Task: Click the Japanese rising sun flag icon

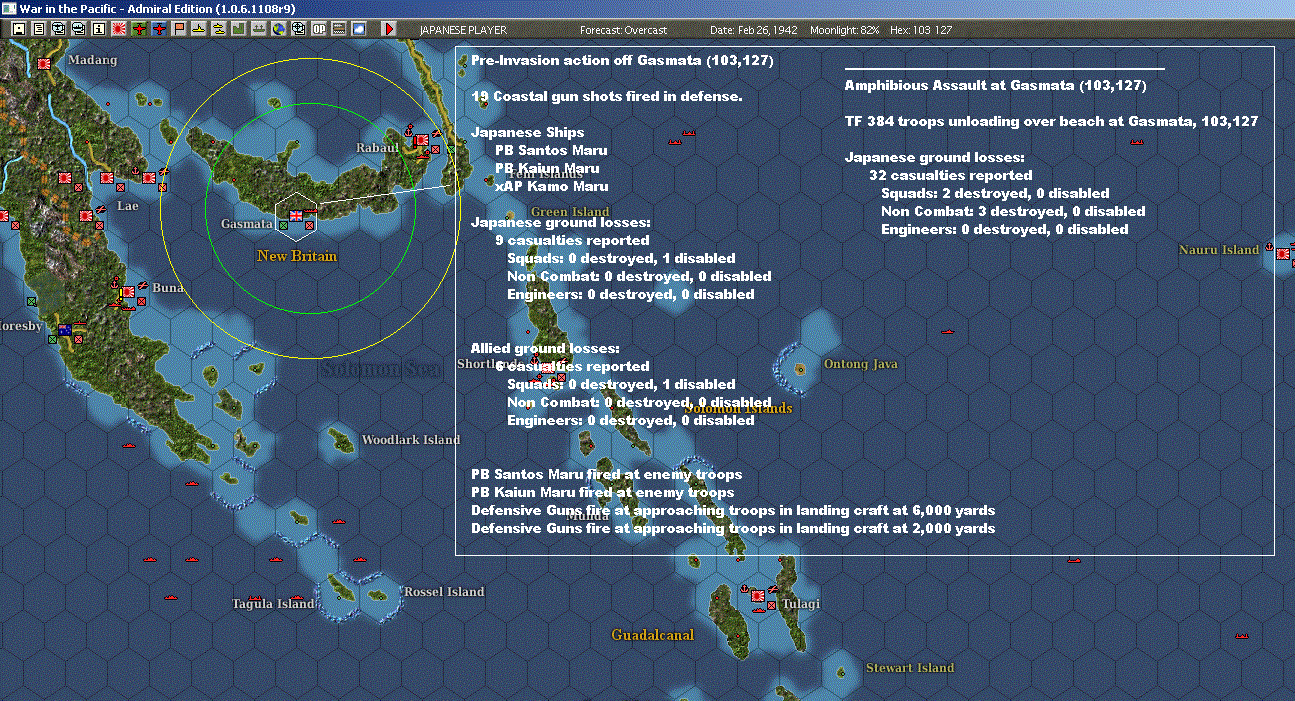Action: coord(119,29)
